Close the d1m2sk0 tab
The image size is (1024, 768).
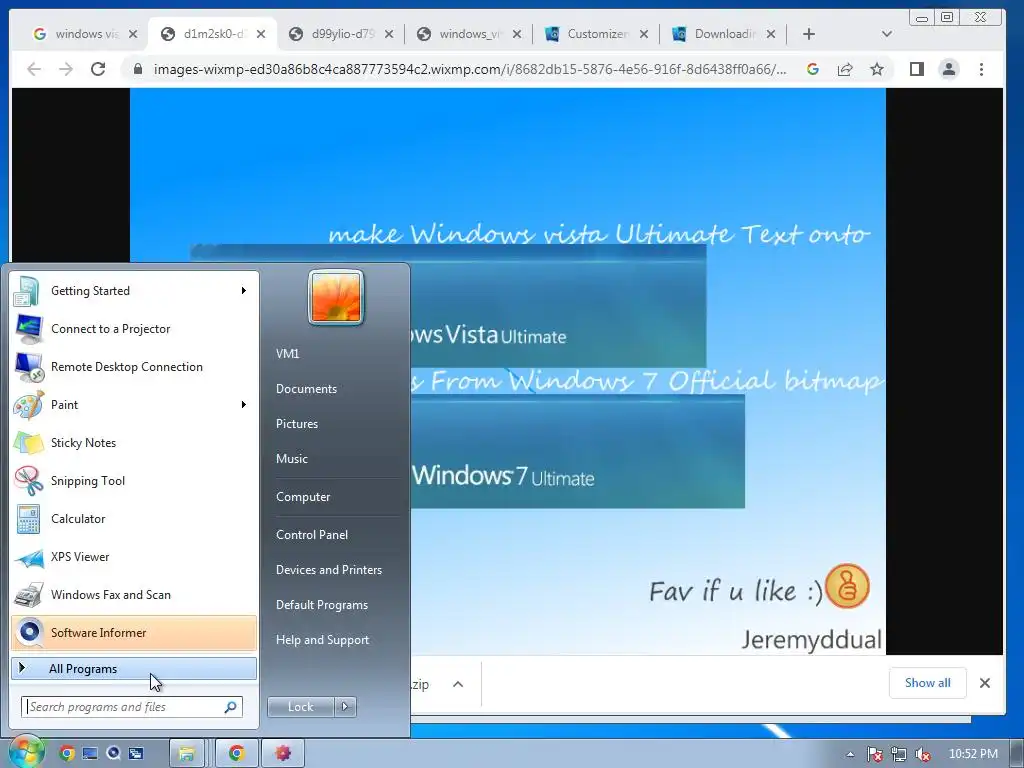[x=261, y=34]
